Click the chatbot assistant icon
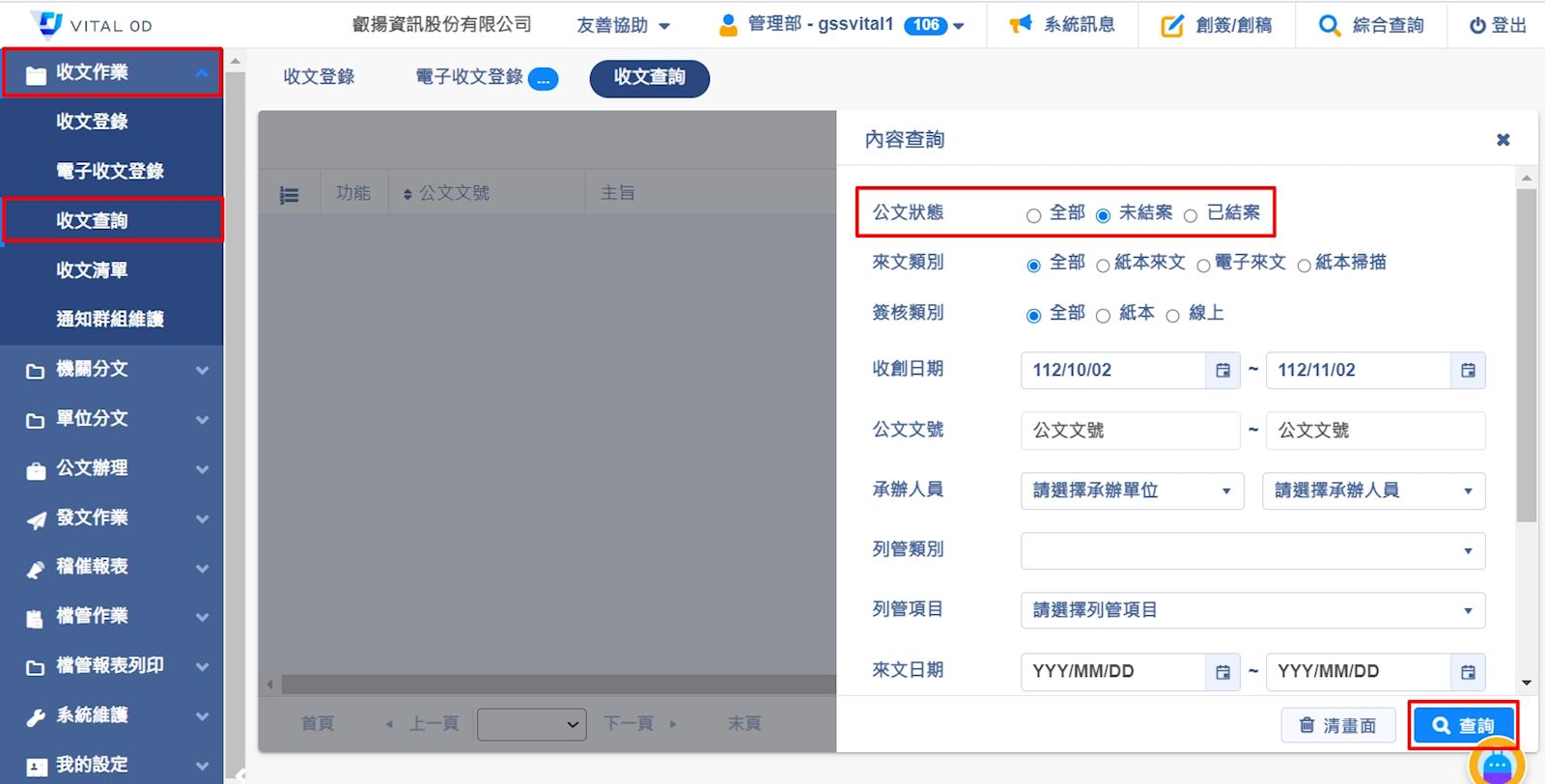This screenshot has width=1545, height=784. tap(1496, 765)
